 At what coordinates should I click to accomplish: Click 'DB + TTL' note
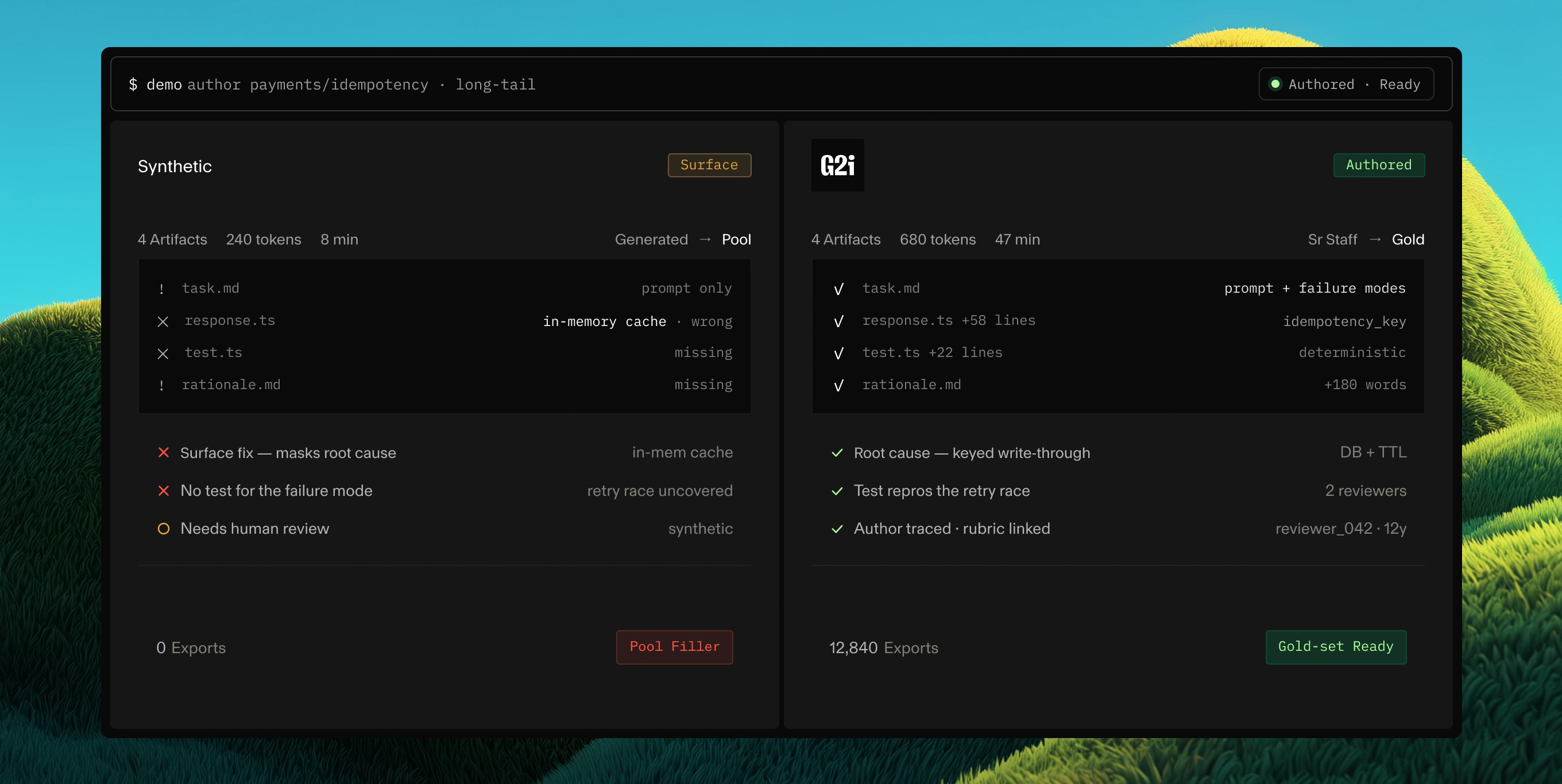click(x=1374, y=452)
